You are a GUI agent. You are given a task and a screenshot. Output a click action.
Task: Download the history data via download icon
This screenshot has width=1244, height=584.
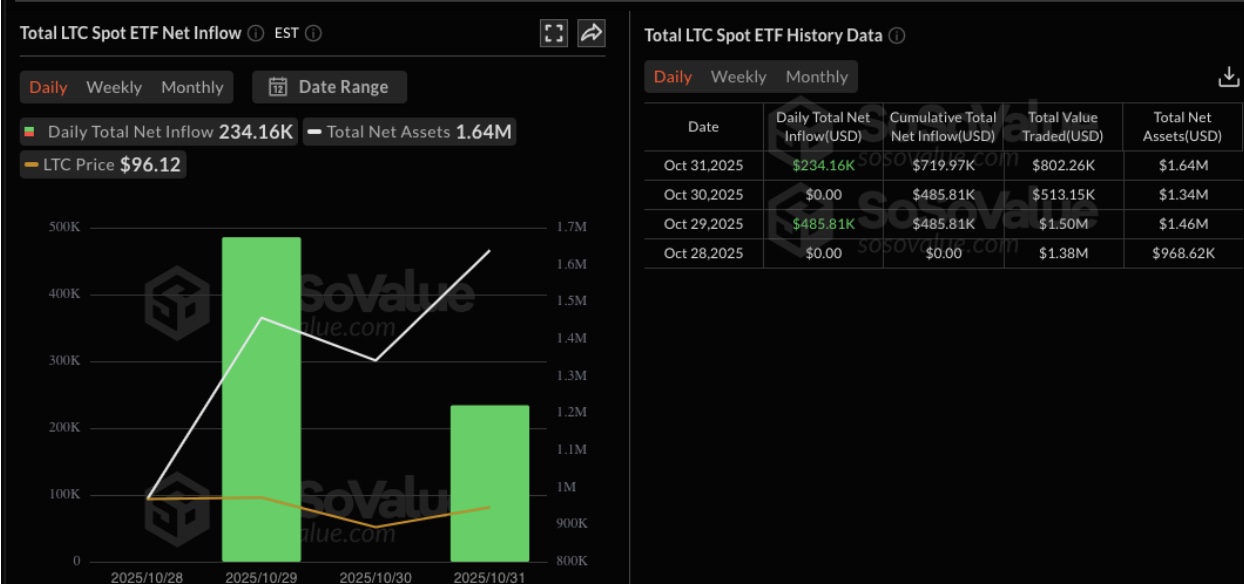pyautogui.click(x=1227, y=74)
